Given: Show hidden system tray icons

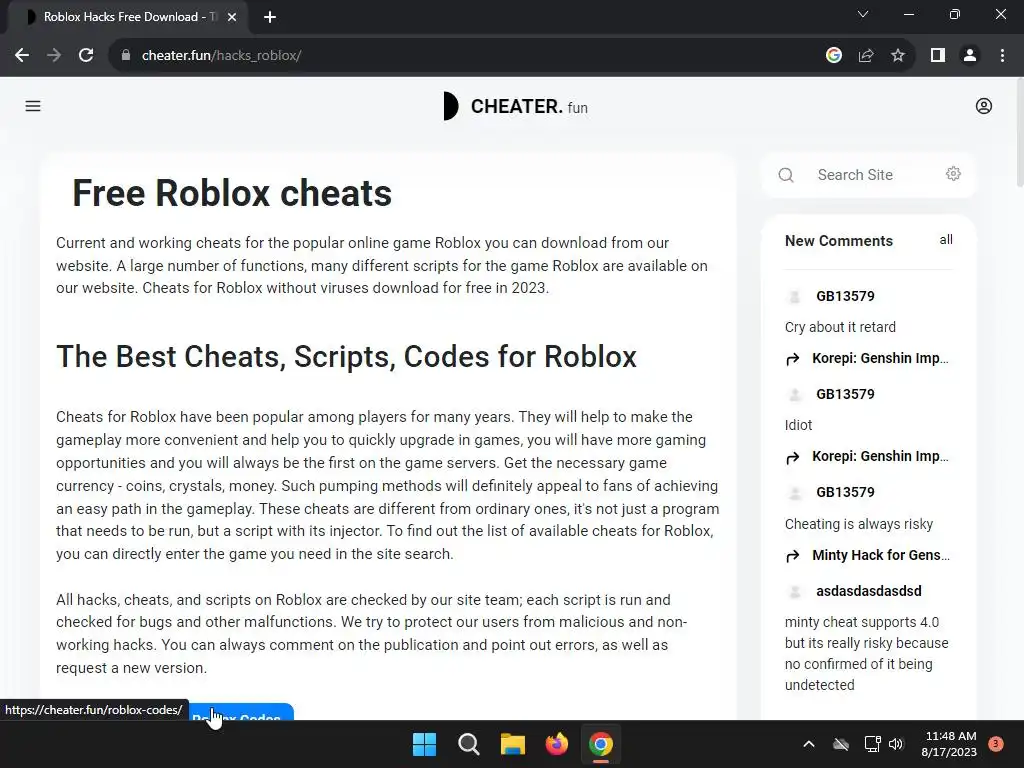Looking at the screenshot, I should pyautogui.click(x=808, y=744).
